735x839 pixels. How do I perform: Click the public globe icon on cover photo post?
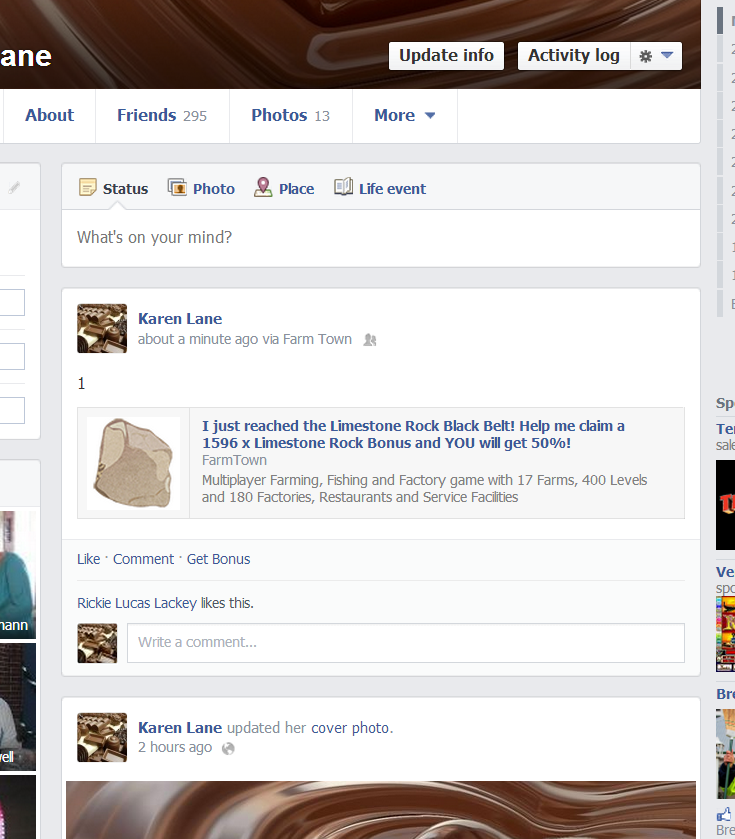[x=228, y=748]
